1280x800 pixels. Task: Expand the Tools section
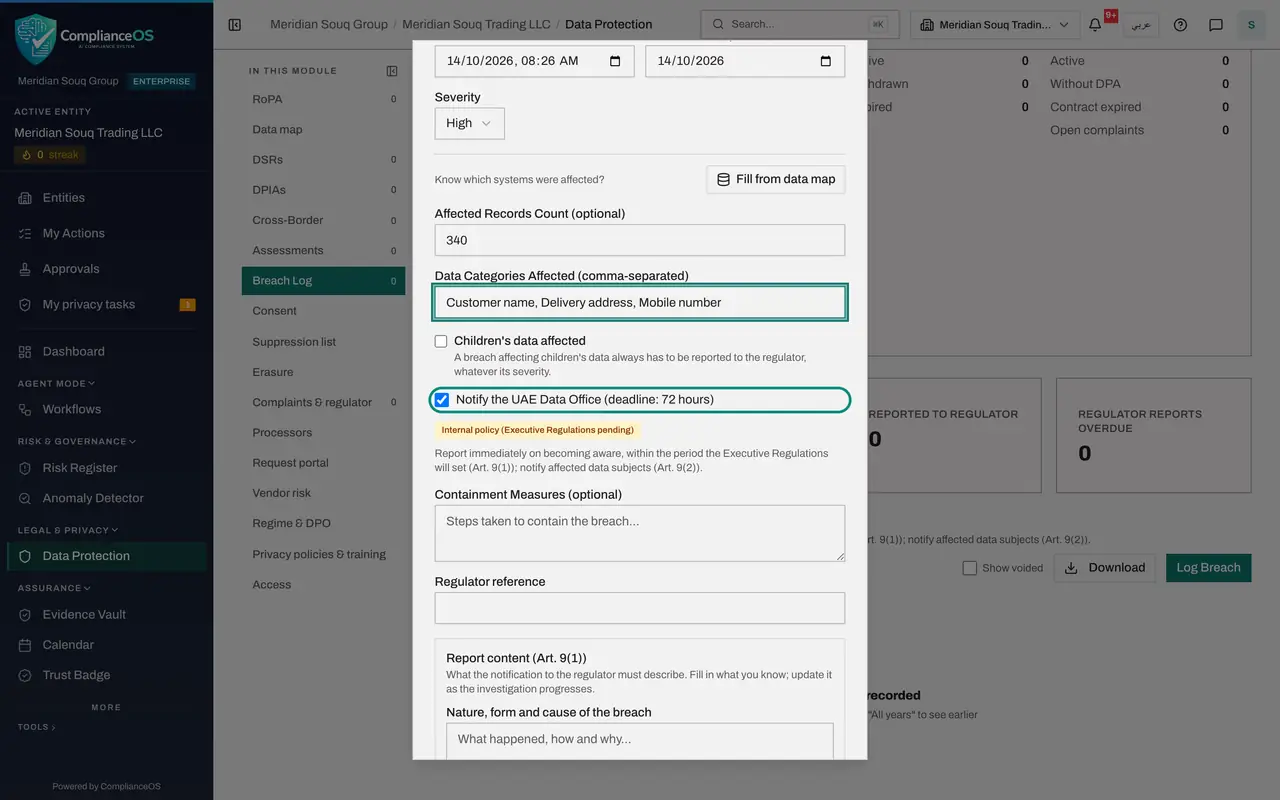(x=36, y=727)
